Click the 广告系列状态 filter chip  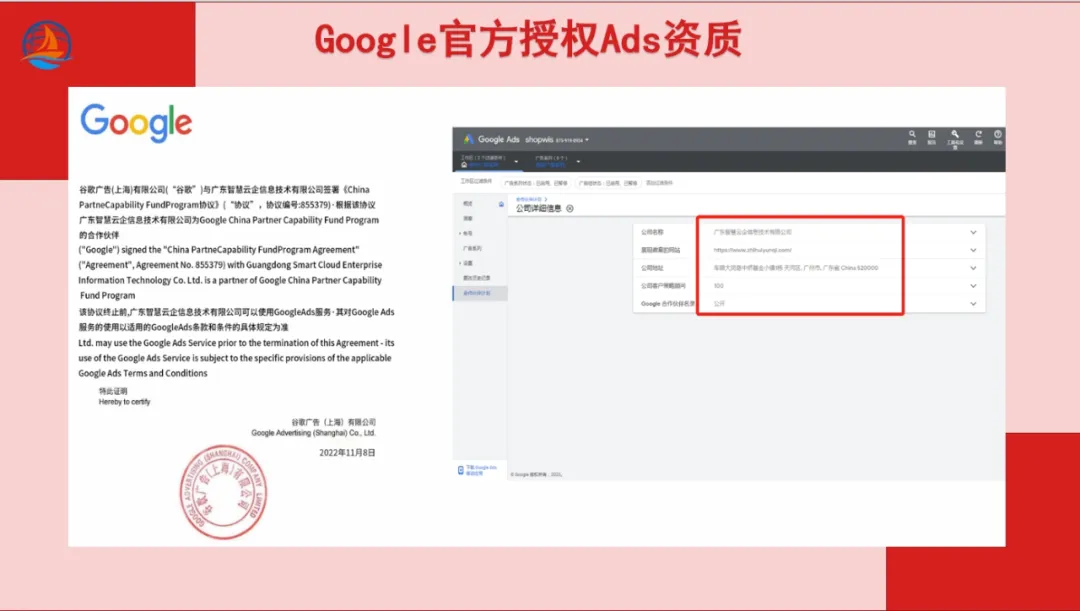coord(537,183)
